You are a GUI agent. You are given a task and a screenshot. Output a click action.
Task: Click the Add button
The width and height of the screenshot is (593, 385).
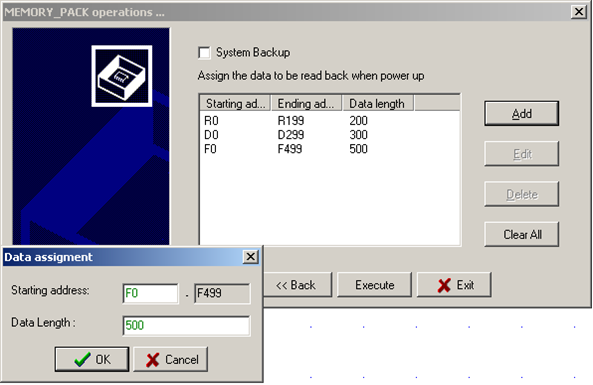click(x=522, y=113)
